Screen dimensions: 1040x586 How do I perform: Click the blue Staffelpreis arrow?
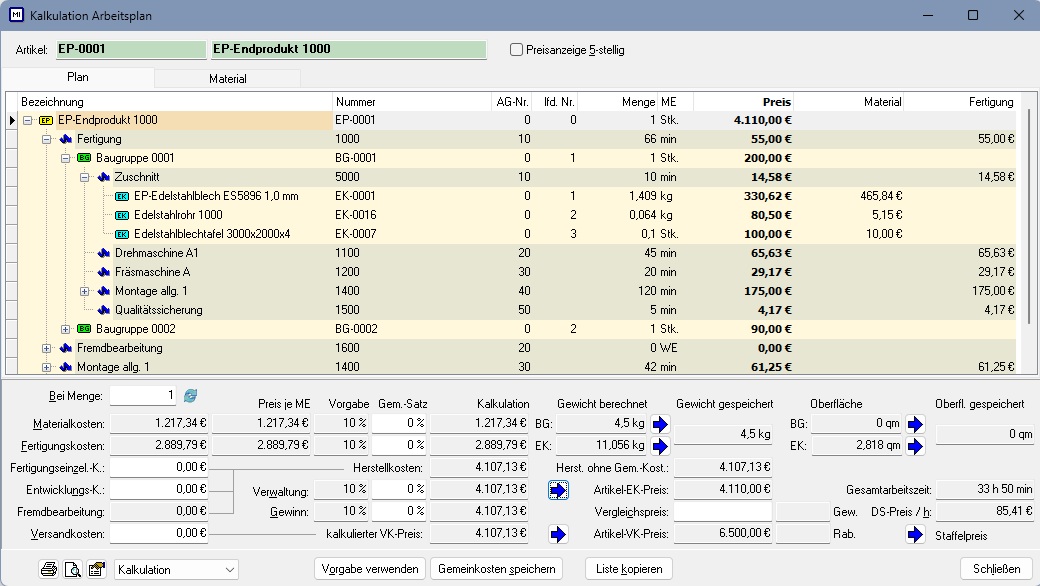point(915,535)
